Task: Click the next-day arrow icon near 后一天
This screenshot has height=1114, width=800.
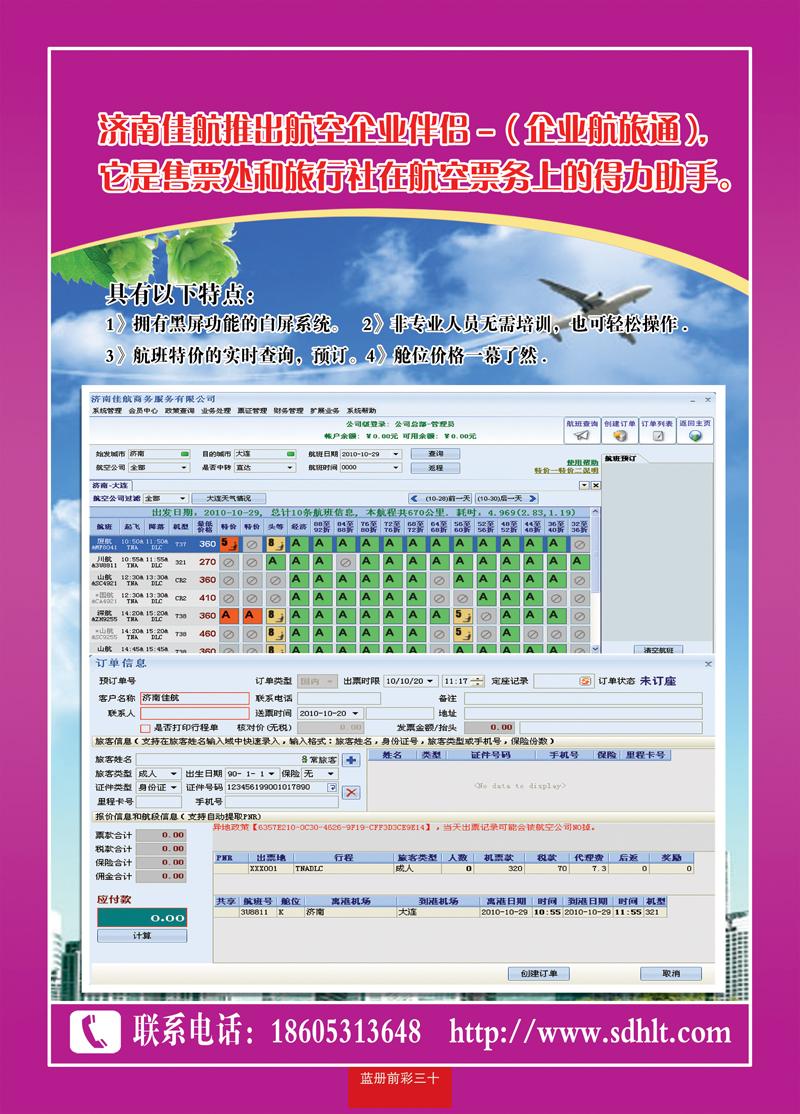Action: (x=534, y=499)
